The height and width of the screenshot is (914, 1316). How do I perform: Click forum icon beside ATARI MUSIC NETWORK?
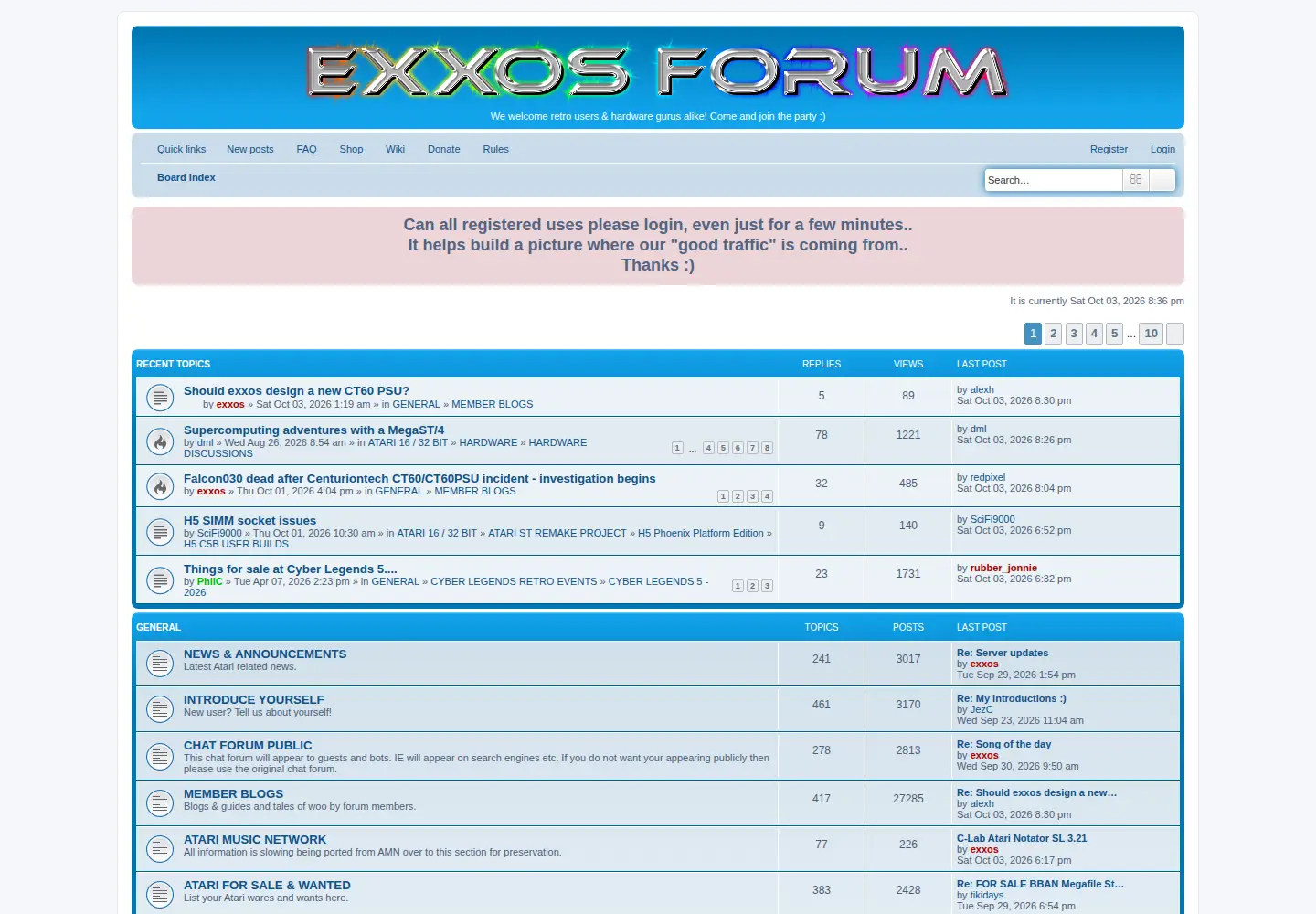[160, 849]
